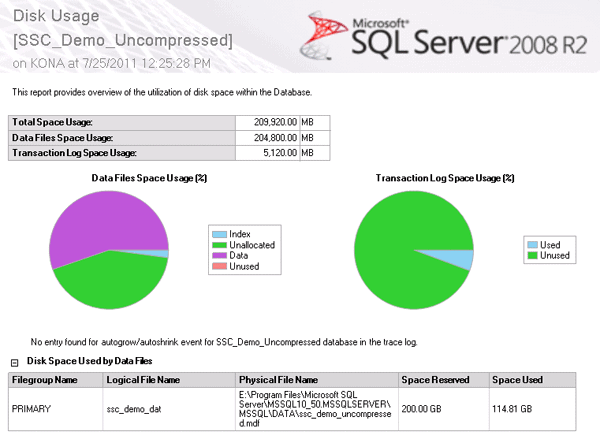Screen dimensions: 600x443
Task: Click the Transaction Log Space Usage row label
Action: (74, 153)
